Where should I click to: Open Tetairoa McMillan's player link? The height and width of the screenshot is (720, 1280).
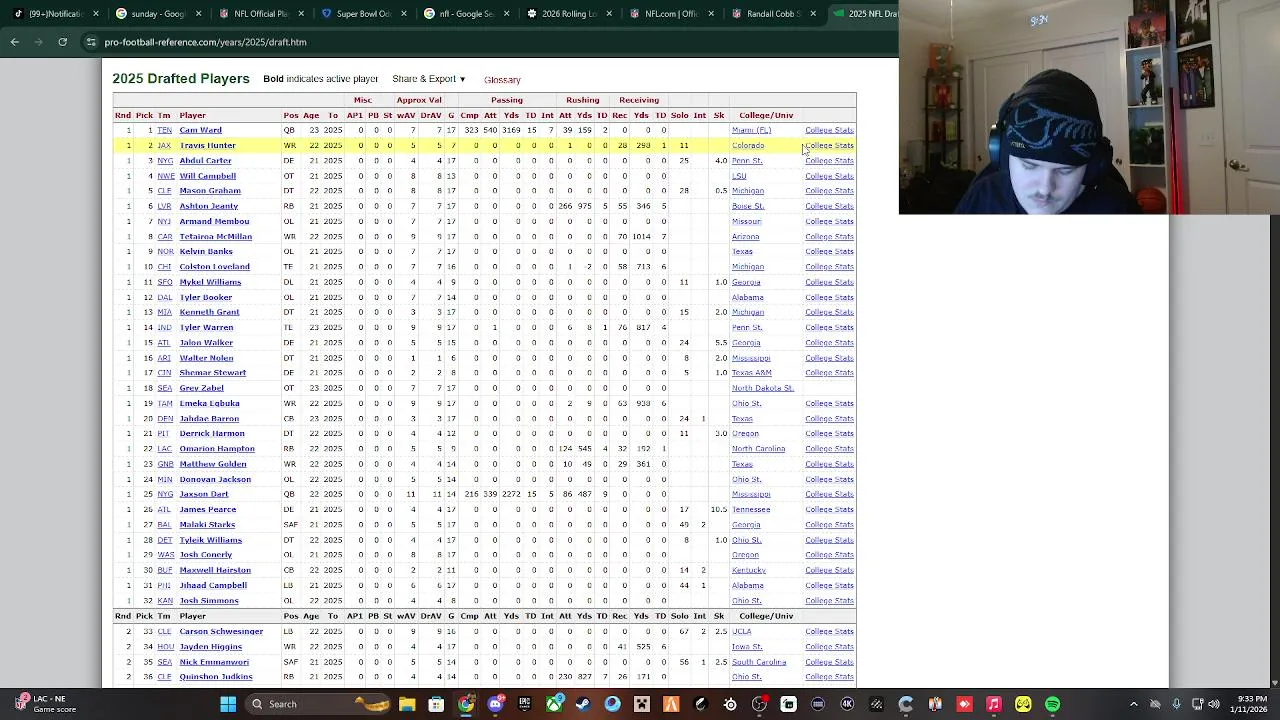tap(215, 236)
